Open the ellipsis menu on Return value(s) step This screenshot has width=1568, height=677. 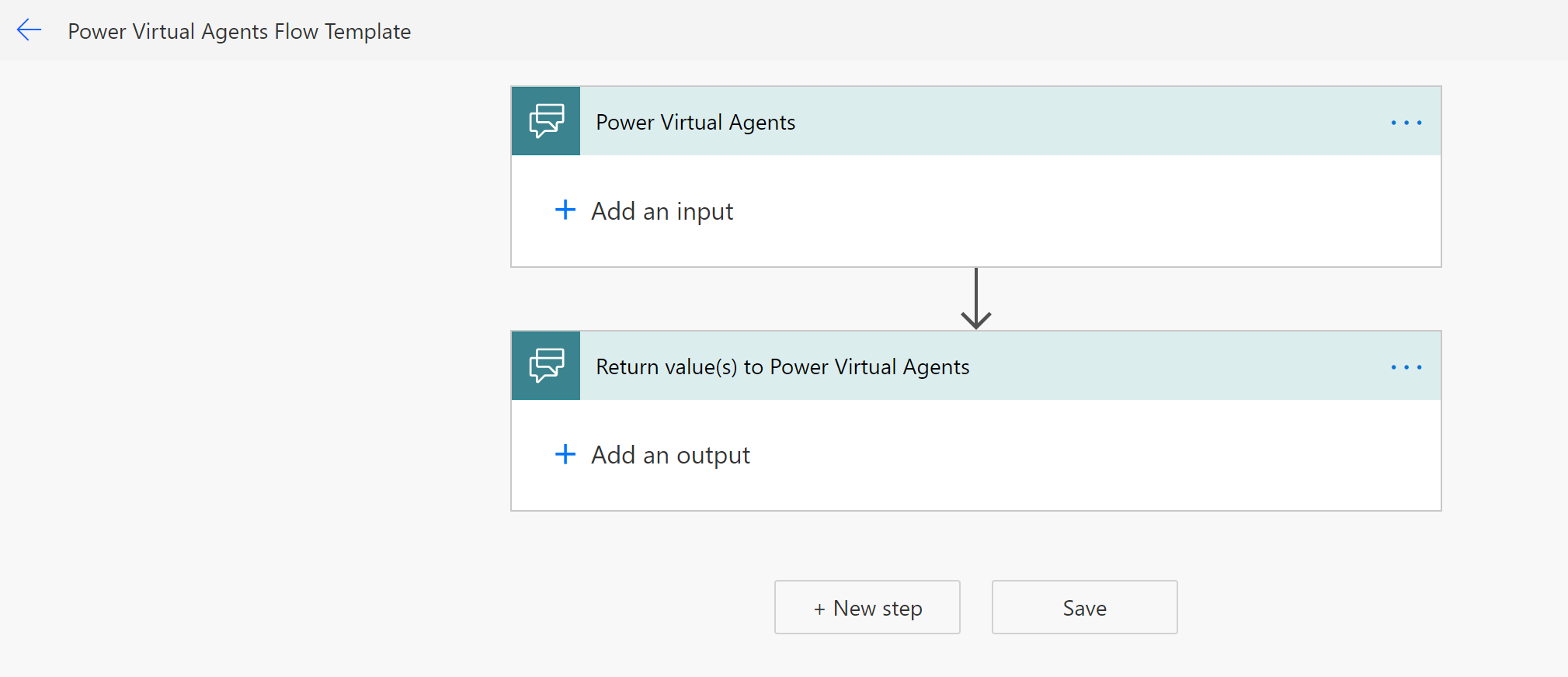1406,367
